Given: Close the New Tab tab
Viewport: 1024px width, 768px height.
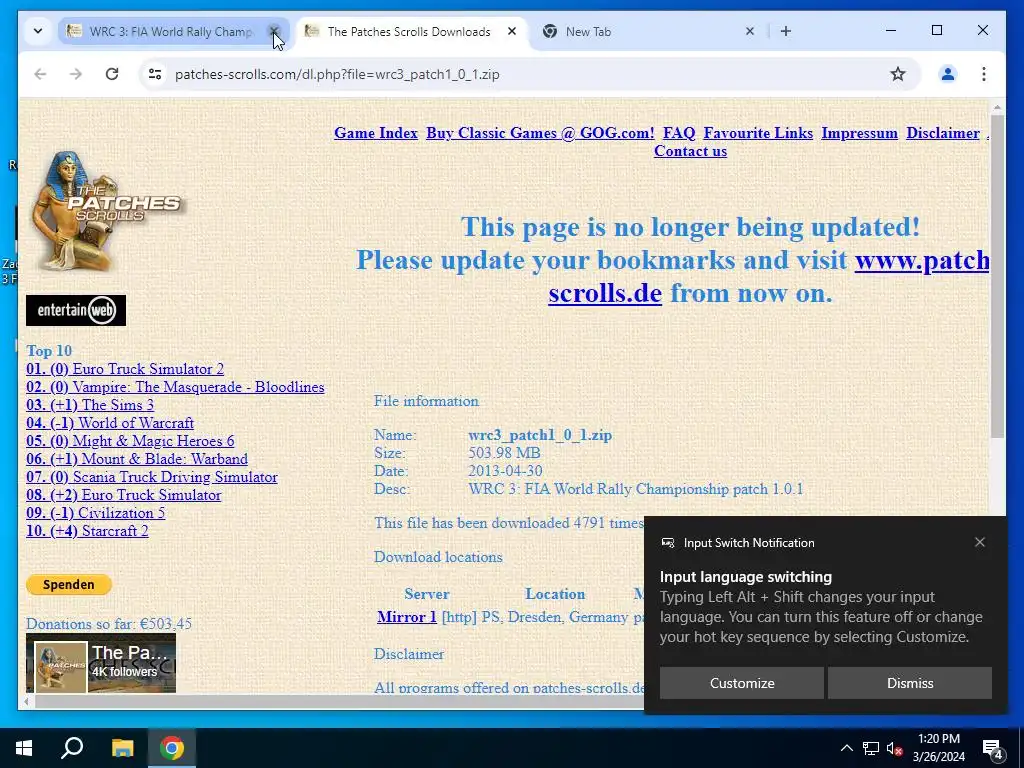Looking at the screenshot, I should [x=750, y=31].
